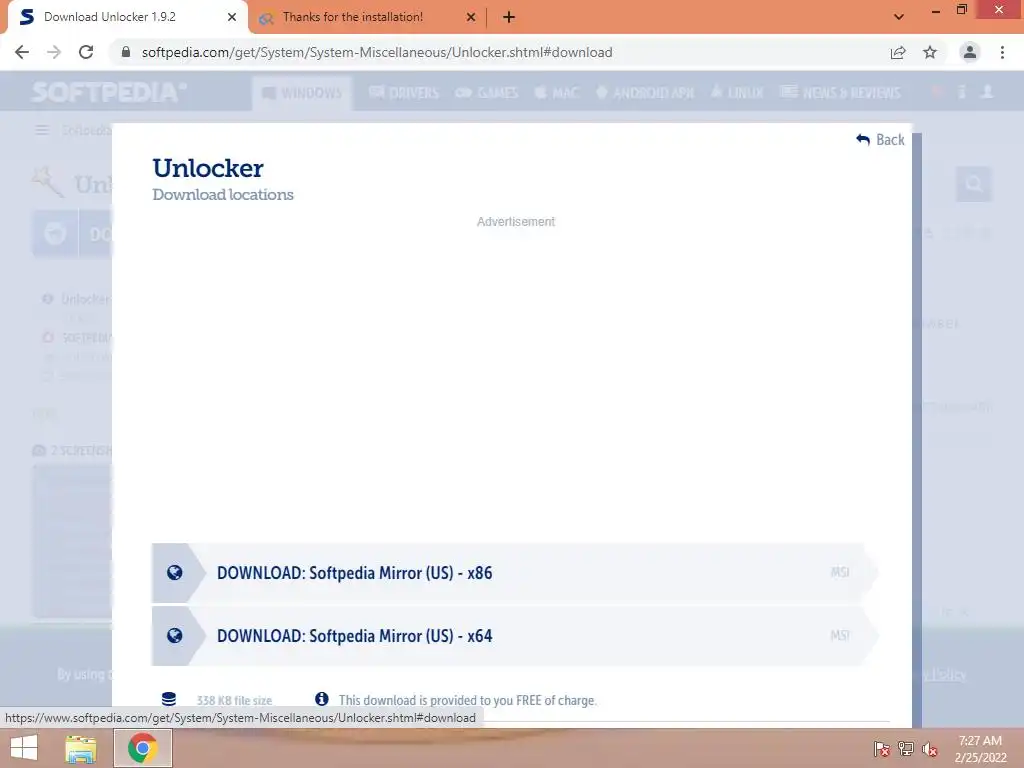The image size is (1024, 768).
Task: Go back to previous page
Action: pos(22,52)
